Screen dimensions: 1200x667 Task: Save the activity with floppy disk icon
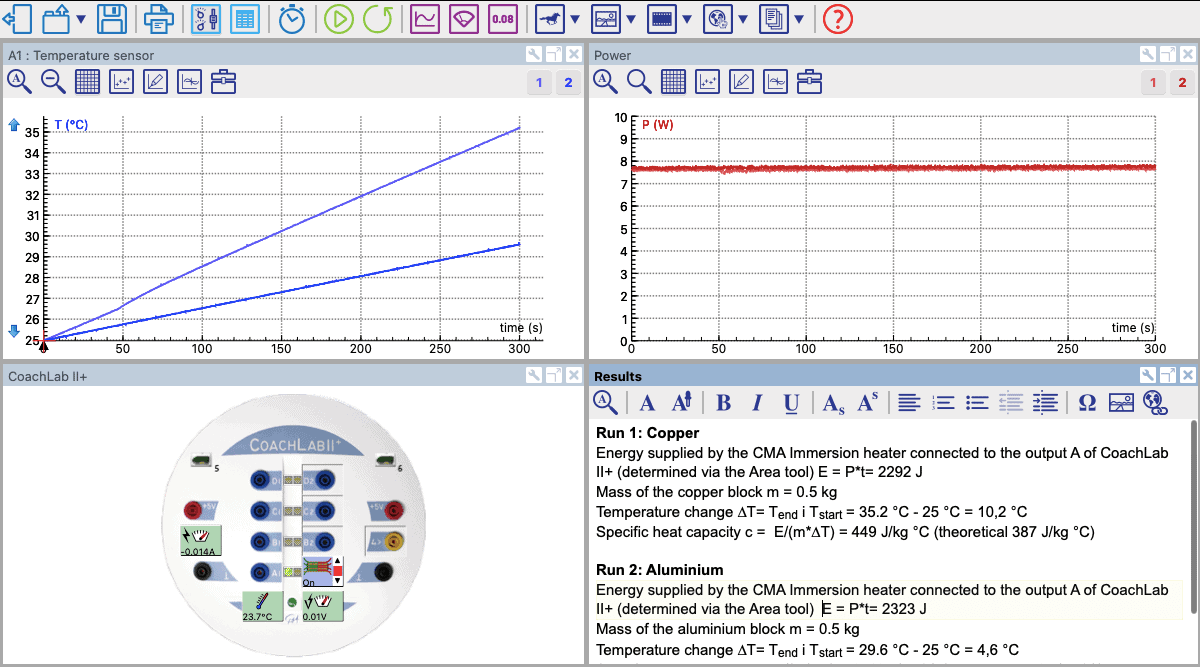tap(112, 19)
